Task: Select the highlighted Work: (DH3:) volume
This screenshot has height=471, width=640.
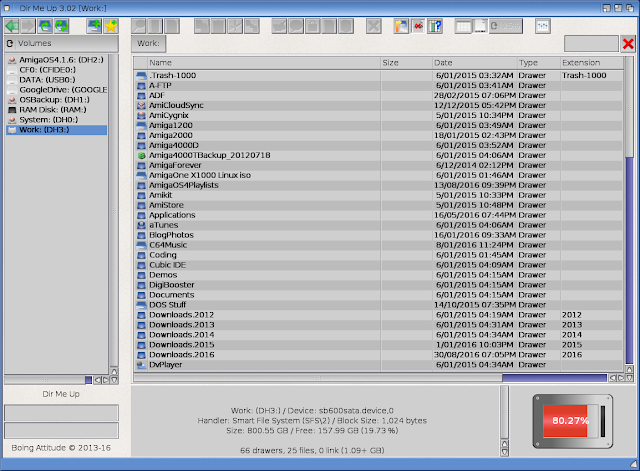Action: 57,130
